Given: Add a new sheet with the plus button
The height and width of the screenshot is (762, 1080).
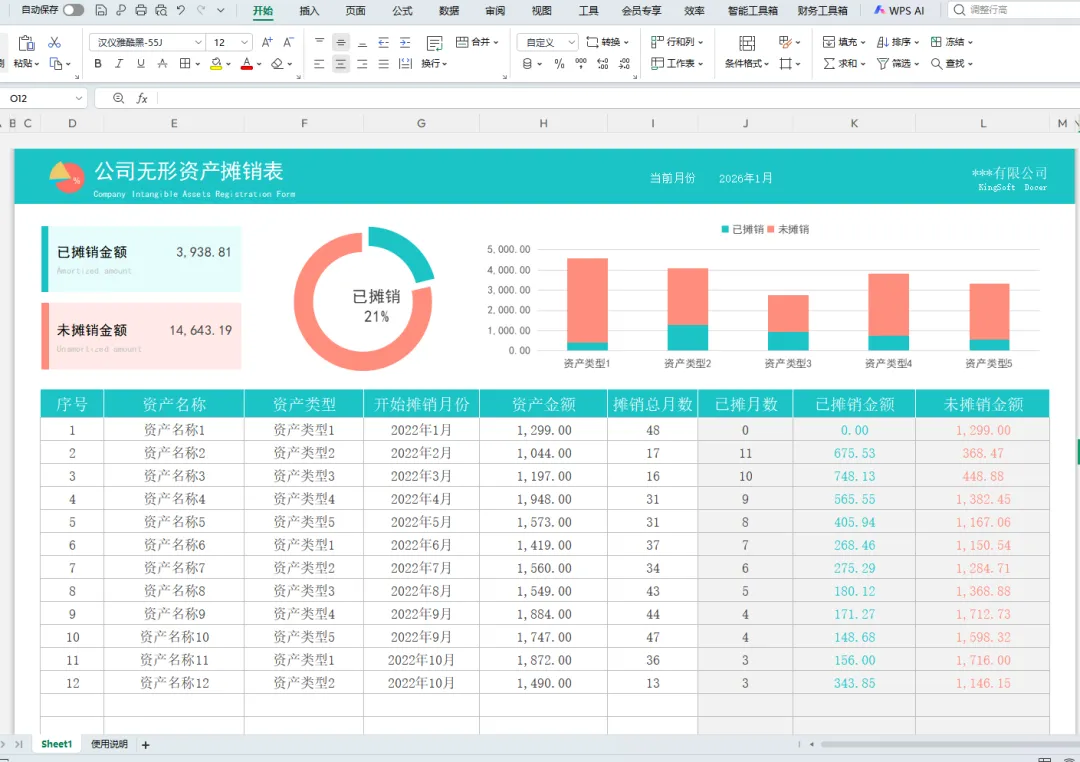Looking at the screenshot, I should click(x=145, y=745).
